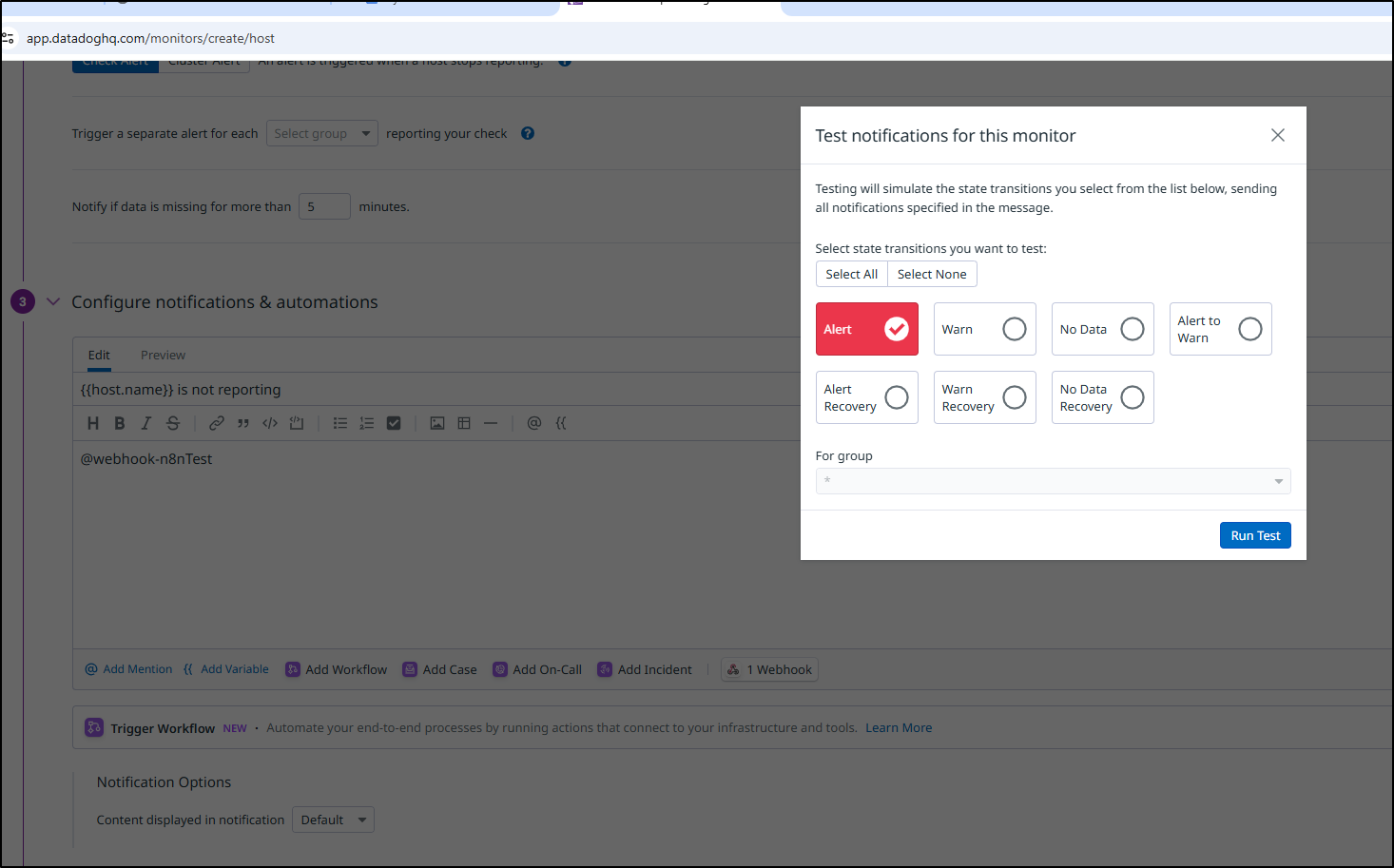Click the Add Incident icon button
The height and width of the screenshot is (868, 1394).
(645, 669)
